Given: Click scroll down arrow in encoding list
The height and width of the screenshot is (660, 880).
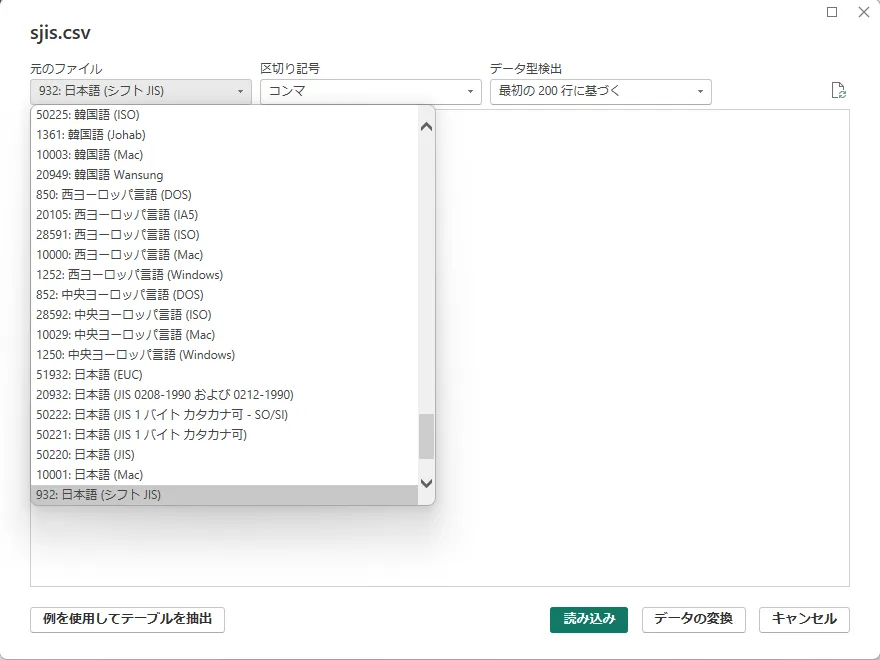Looking at the screenshot, I should tap(427, 483).
